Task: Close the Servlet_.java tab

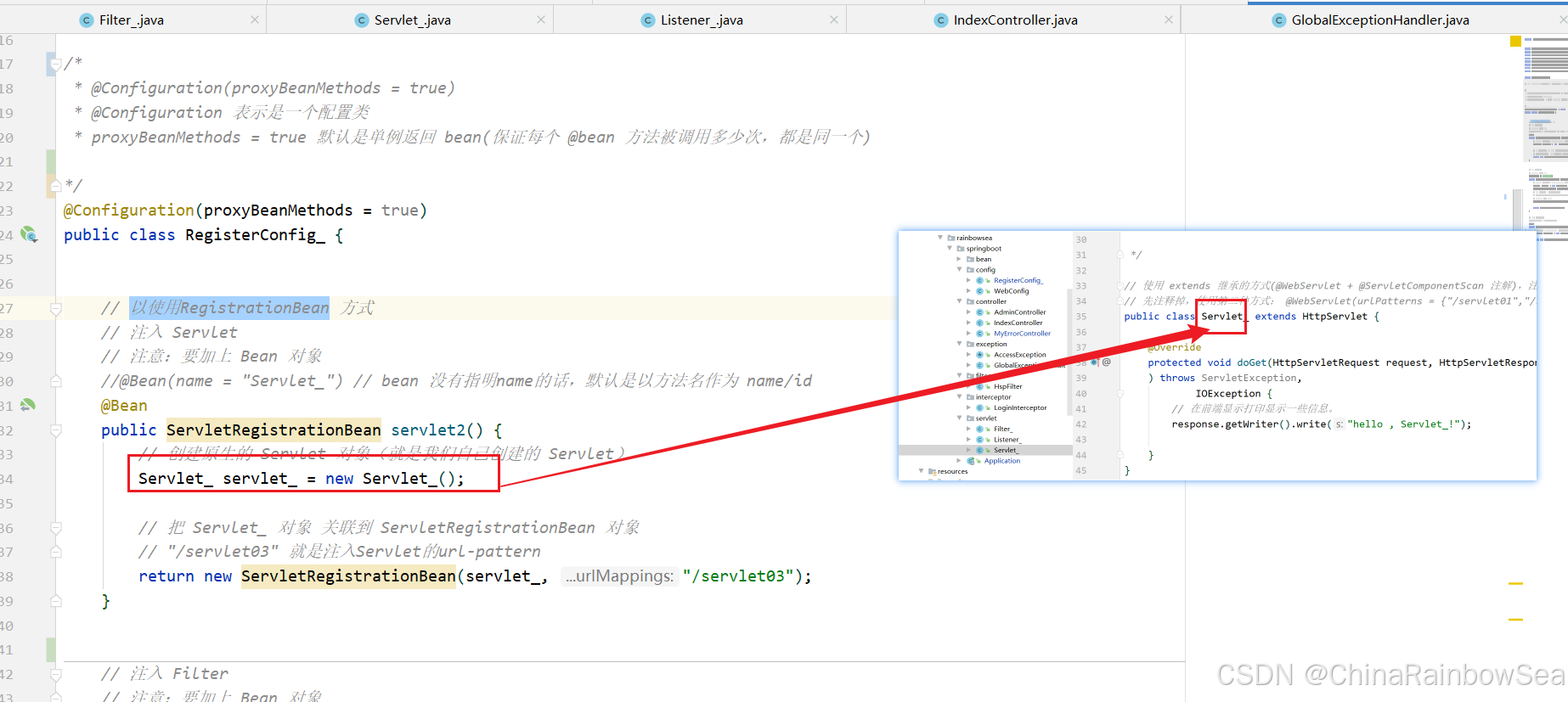Action: [541, 20]
